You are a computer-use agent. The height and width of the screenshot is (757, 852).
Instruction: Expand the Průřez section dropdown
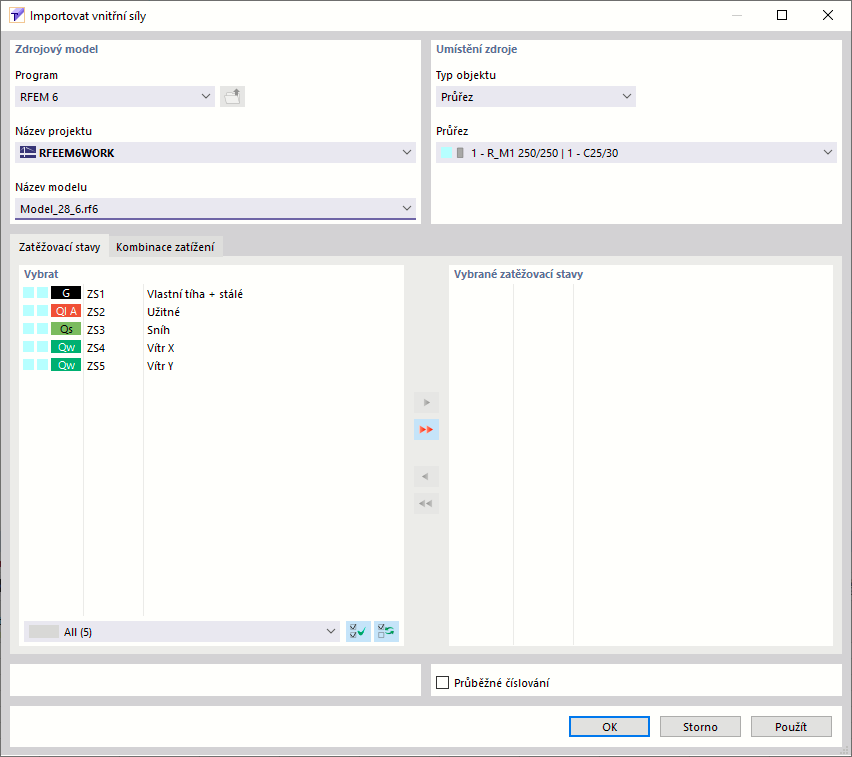click(x=636, y=153)
